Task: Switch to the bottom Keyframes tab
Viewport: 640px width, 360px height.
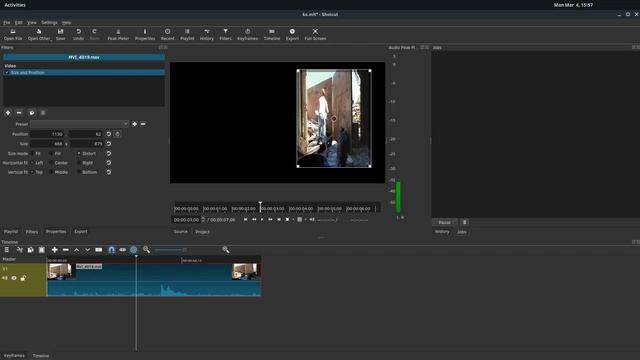Action: click(x=14, y=356)
